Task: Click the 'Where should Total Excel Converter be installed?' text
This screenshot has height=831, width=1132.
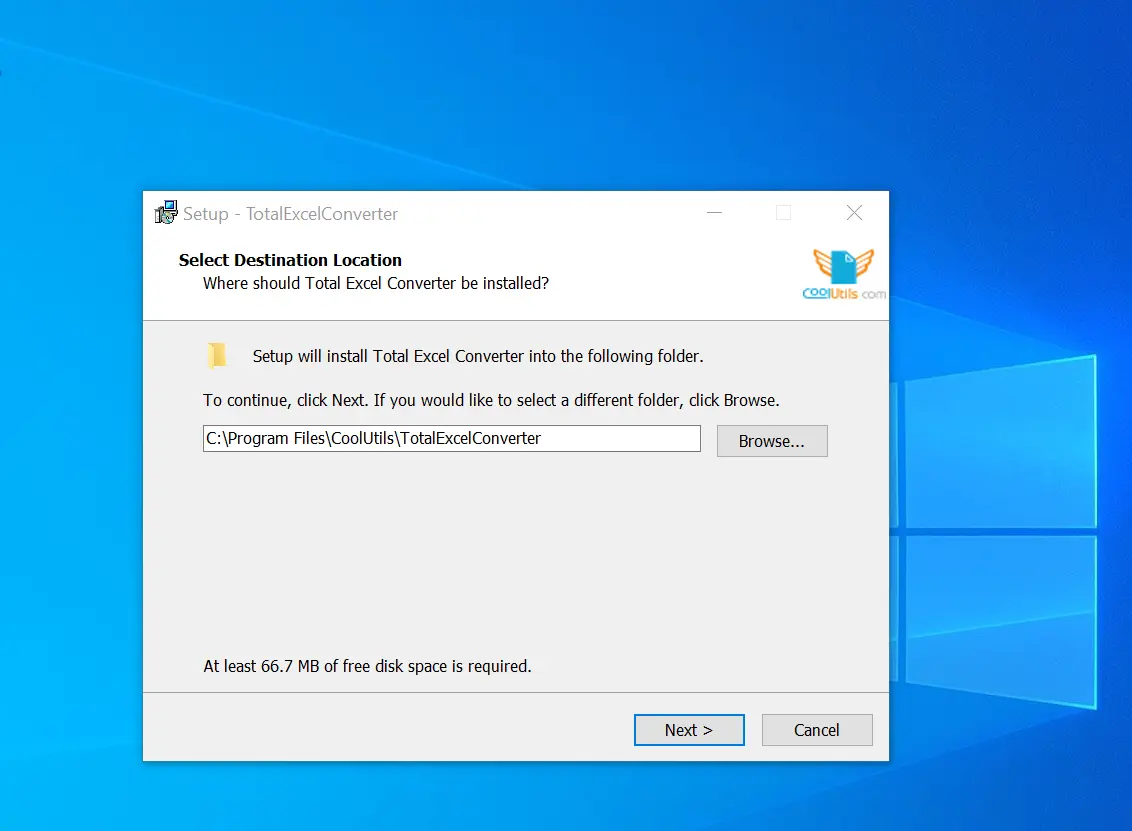Action: tap(375, 283)
